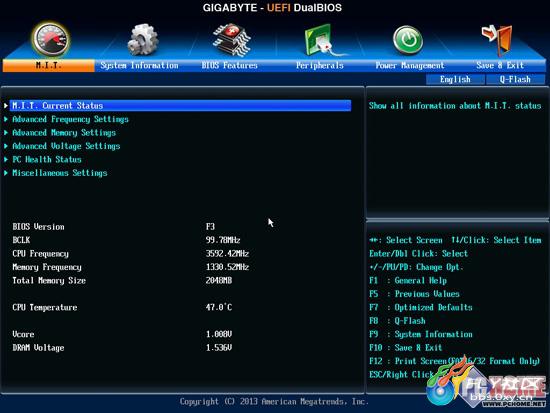Switch to the BIOS Features tab

tap(229, 66)
